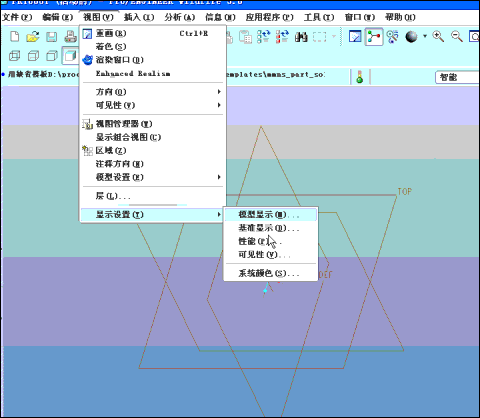Viewport: 480px width, 418px height.
Task: Click the Print icon
Action: 70,36
